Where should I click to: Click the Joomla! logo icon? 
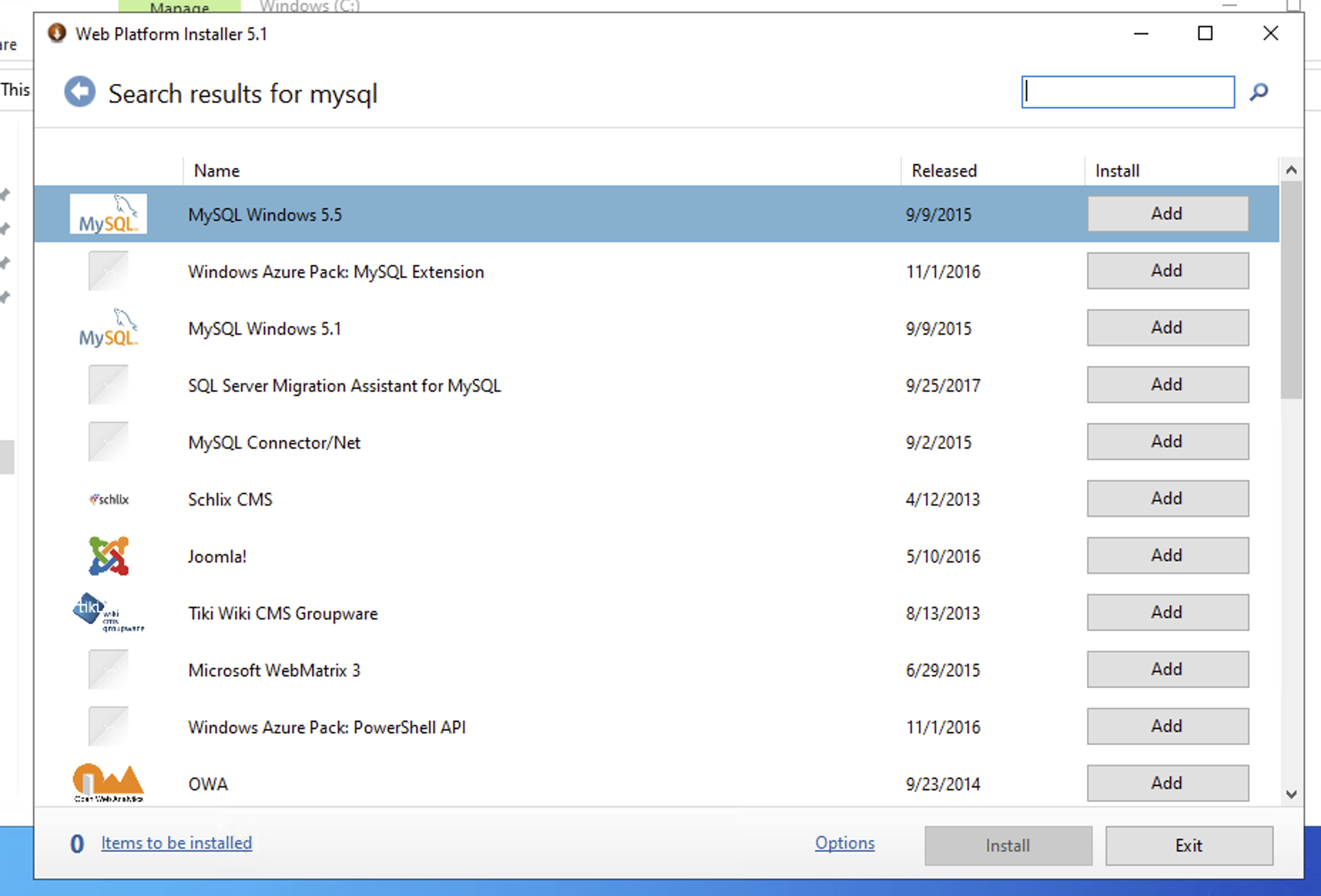coord(108,556)
